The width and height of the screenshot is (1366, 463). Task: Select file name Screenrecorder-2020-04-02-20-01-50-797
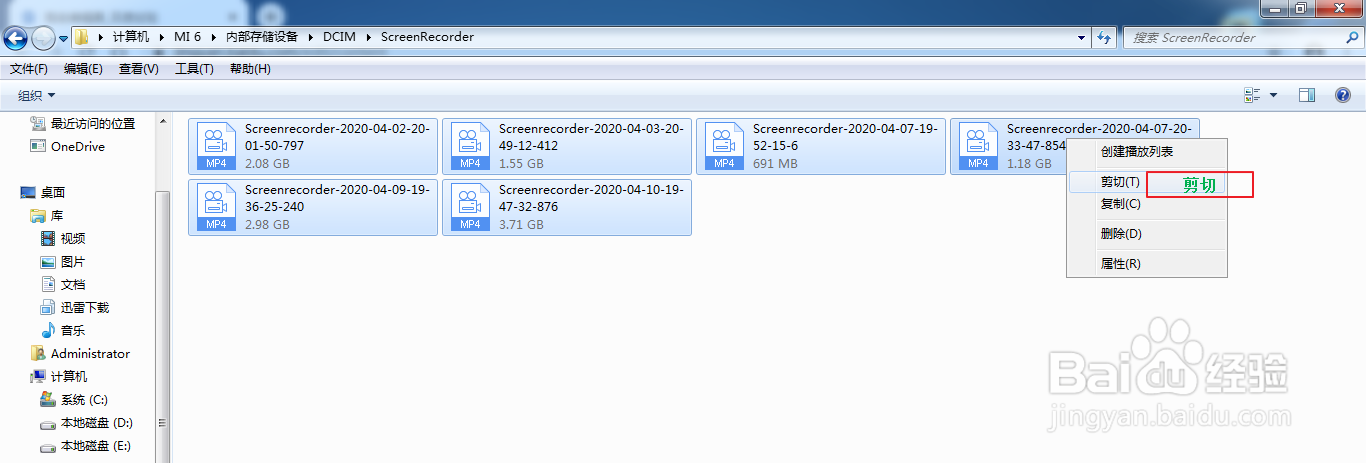(x=337, y=137)
